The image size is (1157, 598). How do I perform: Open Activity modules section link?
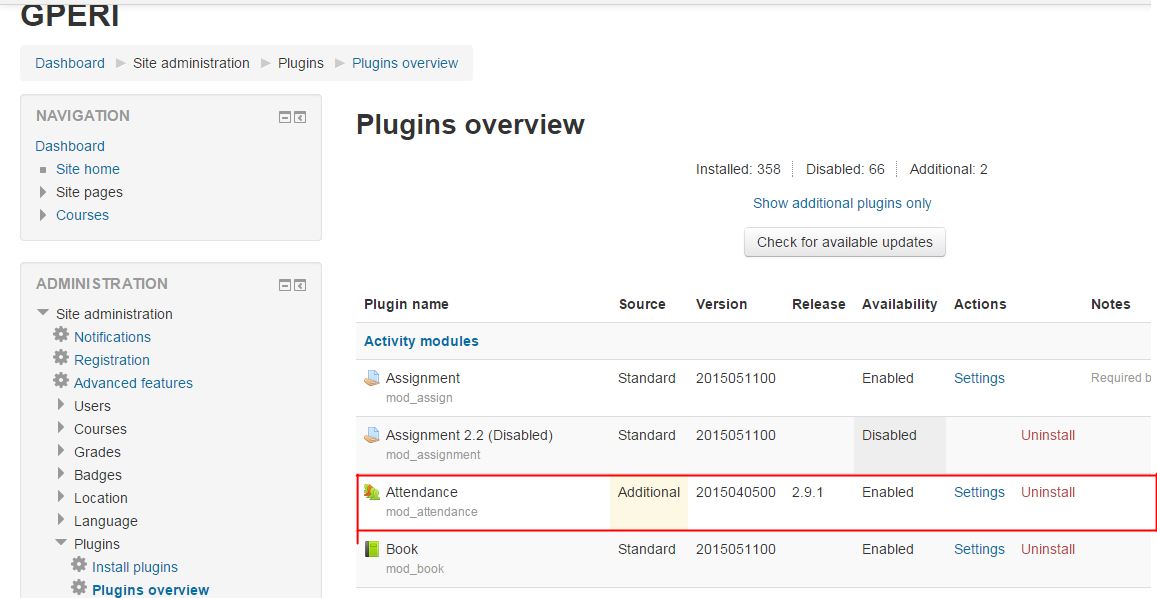[421, 341]
